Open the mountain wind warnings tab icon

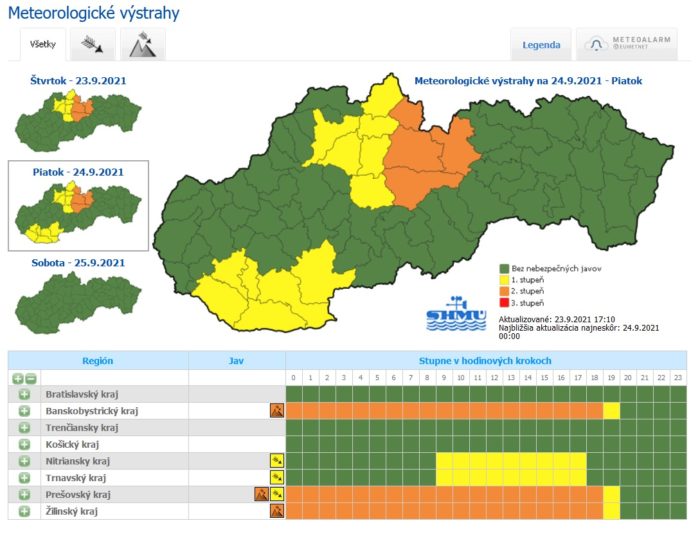tap(142, 45)
